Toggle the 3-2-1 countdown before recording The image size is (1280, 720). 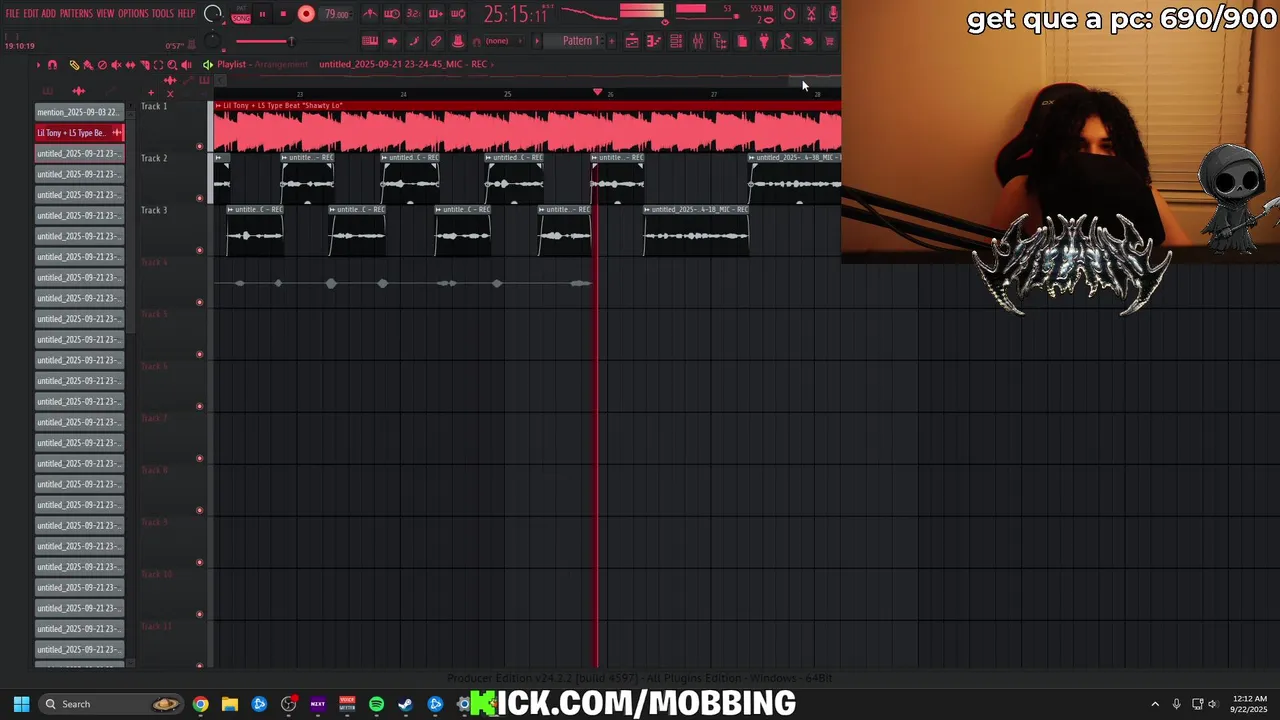(x=413, y=14)
